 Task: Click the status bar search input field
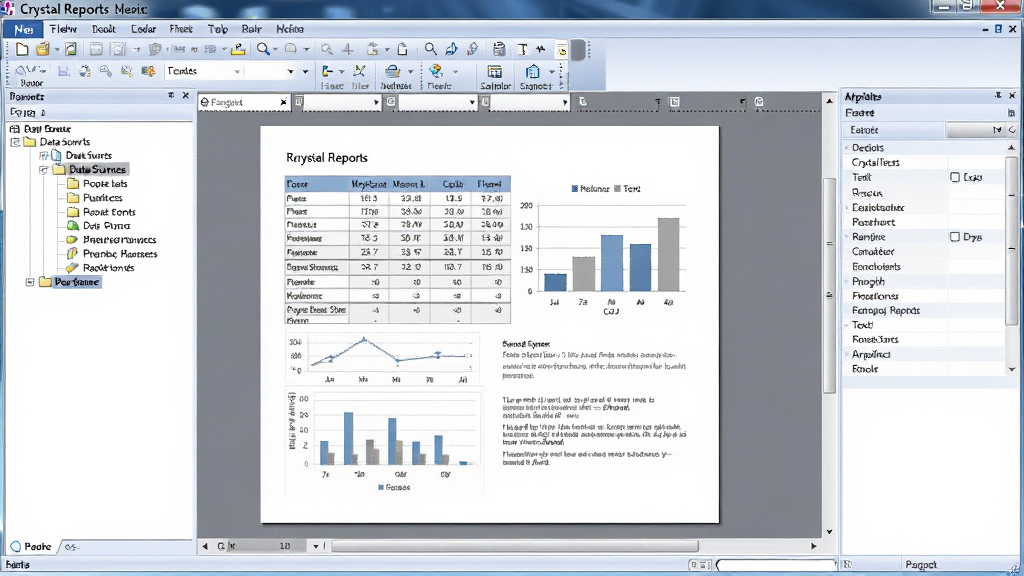(x=775, y=565)
